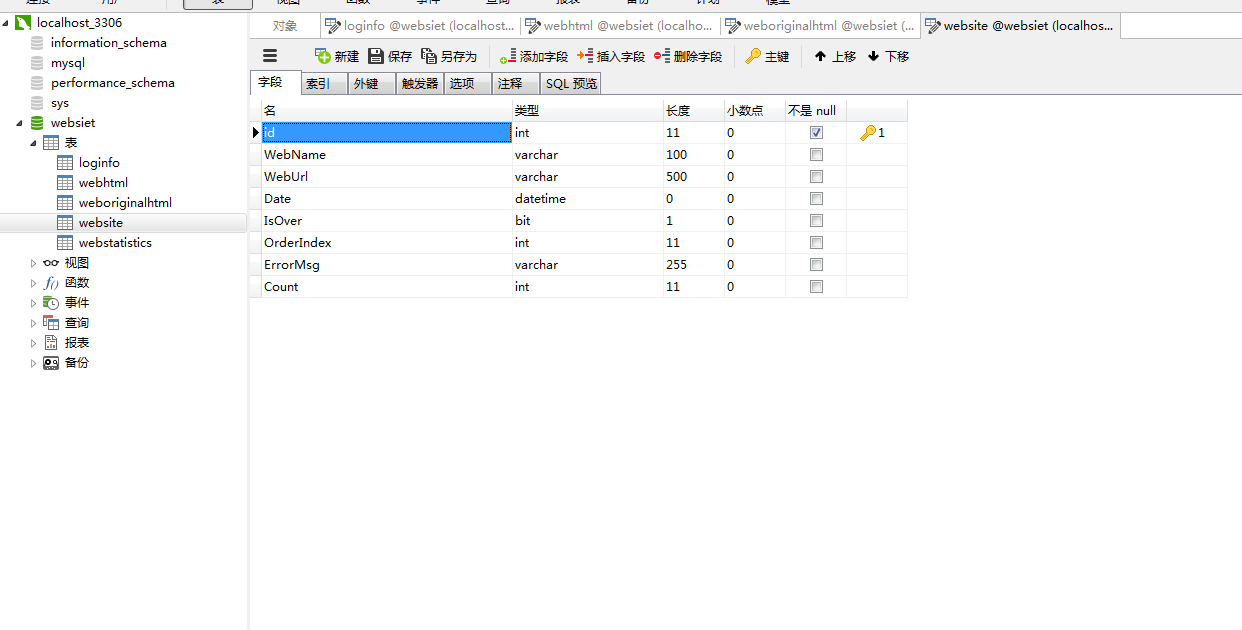Click the length 255 cell of ErrorMsg
Image resolution: width=1242 pixels, height=630 pixels.
[x=694, y=264]
